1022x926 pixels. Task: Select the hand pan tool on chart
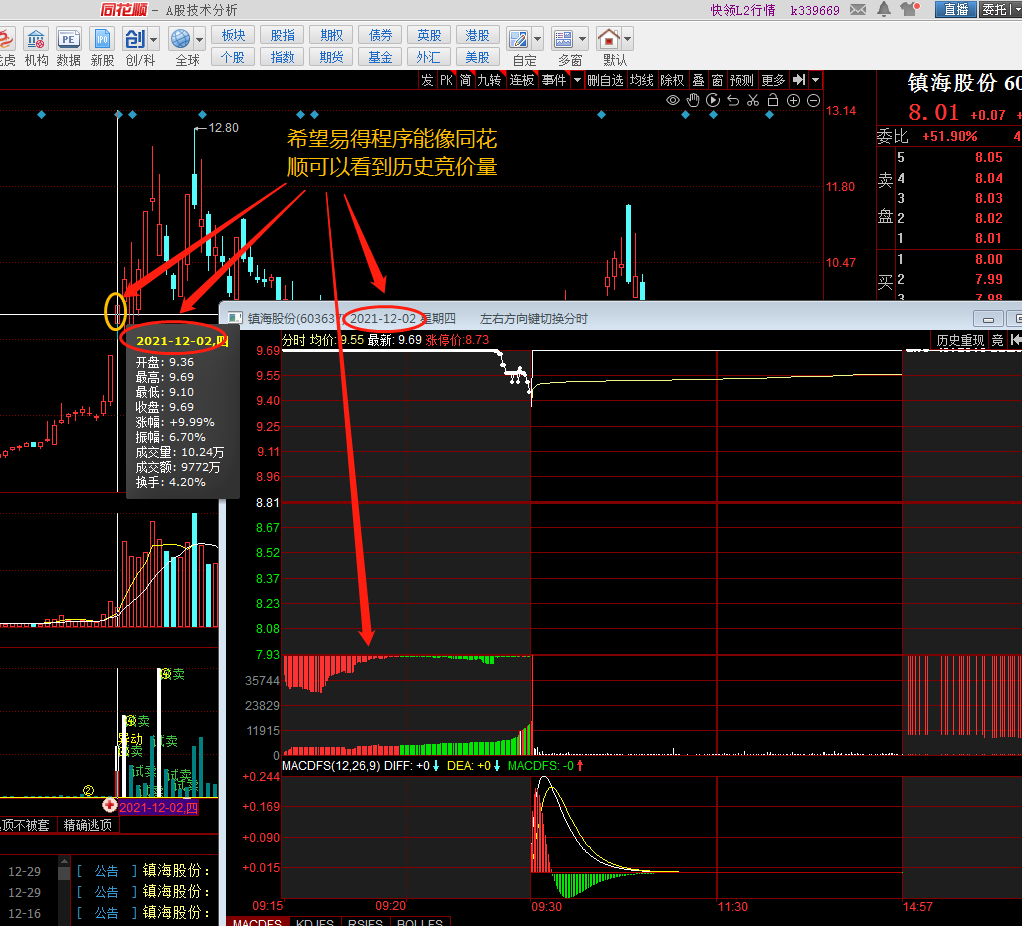click(x=693, y=100)
